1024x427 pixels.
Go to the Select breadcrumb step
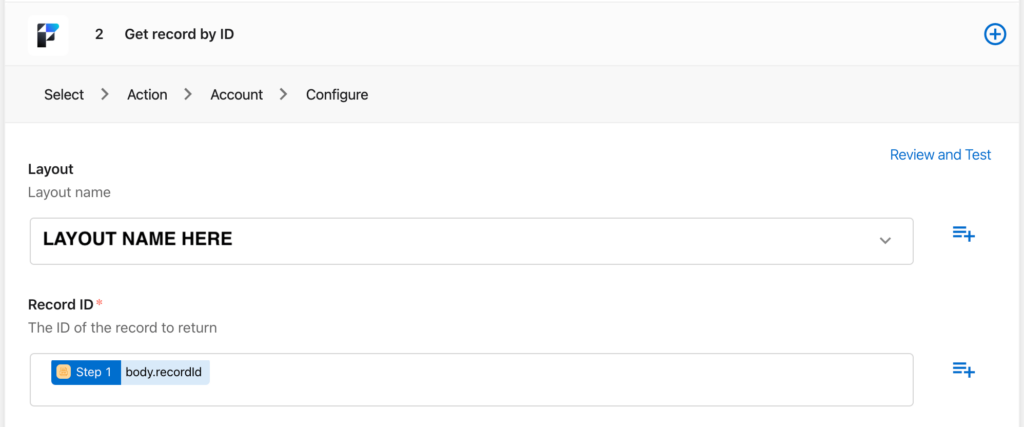point(64,95)
